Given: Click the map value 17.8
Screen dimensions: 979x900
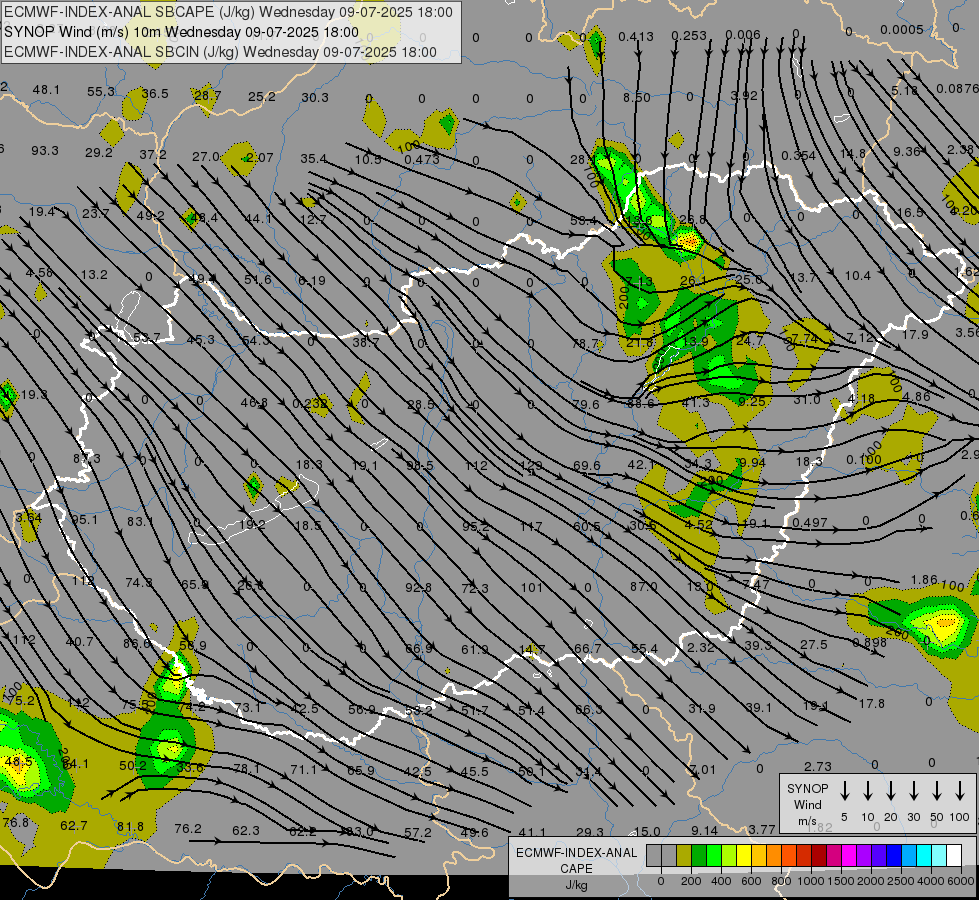Looking at the screenshot, I should coord(871,704).
